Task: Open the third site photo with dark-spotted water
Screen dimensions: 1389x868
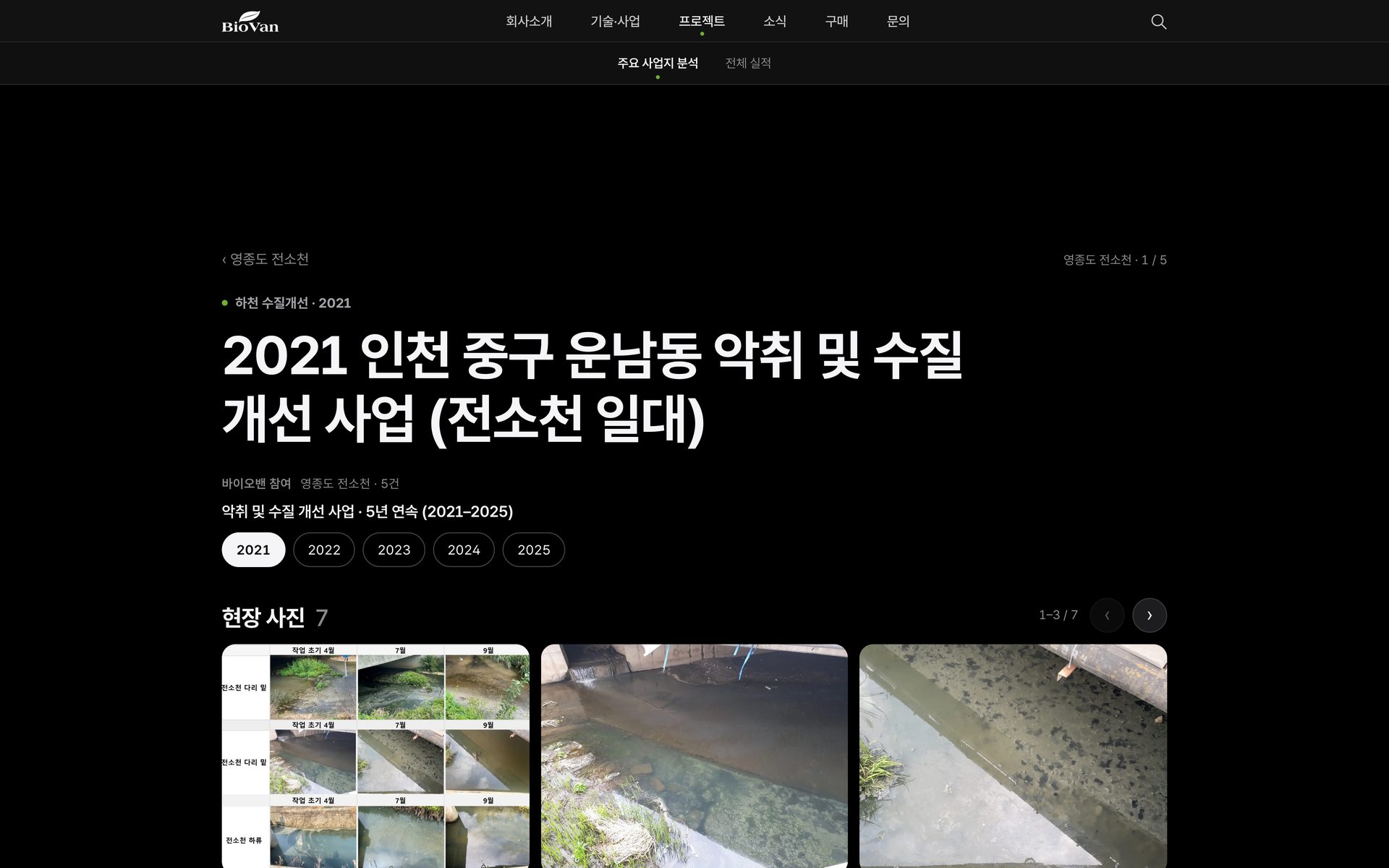Action: point(1013,756)
